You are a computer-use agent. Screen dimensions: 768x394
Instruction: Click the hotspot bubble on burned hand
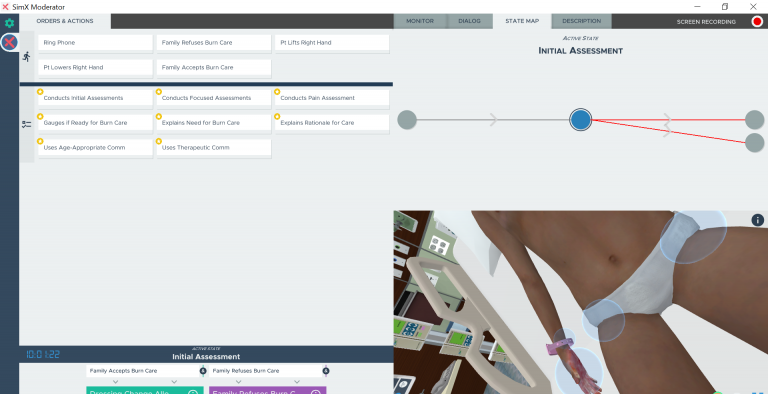click(578, 371)
